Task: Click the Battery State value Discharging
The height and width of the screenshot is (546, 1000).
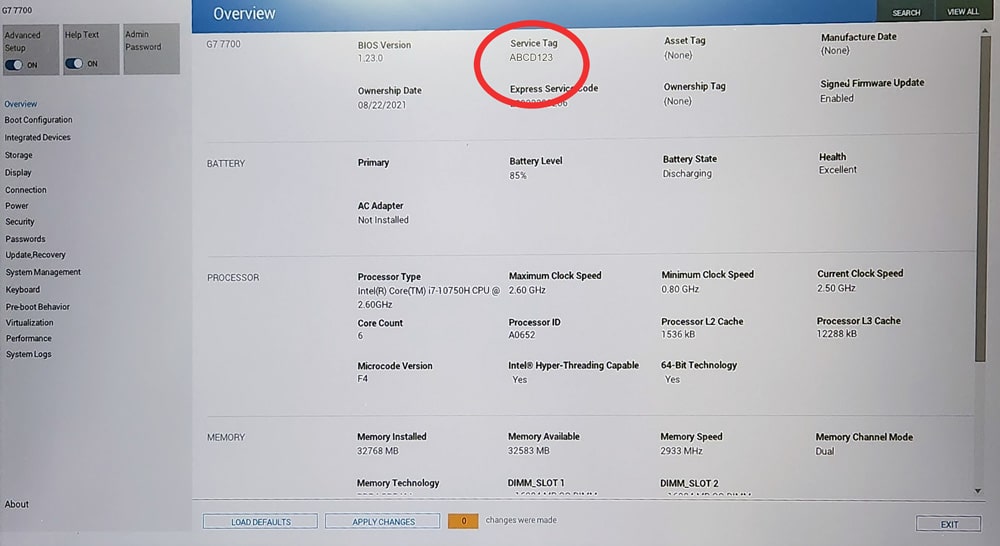Action: click(x=687, y=173)
